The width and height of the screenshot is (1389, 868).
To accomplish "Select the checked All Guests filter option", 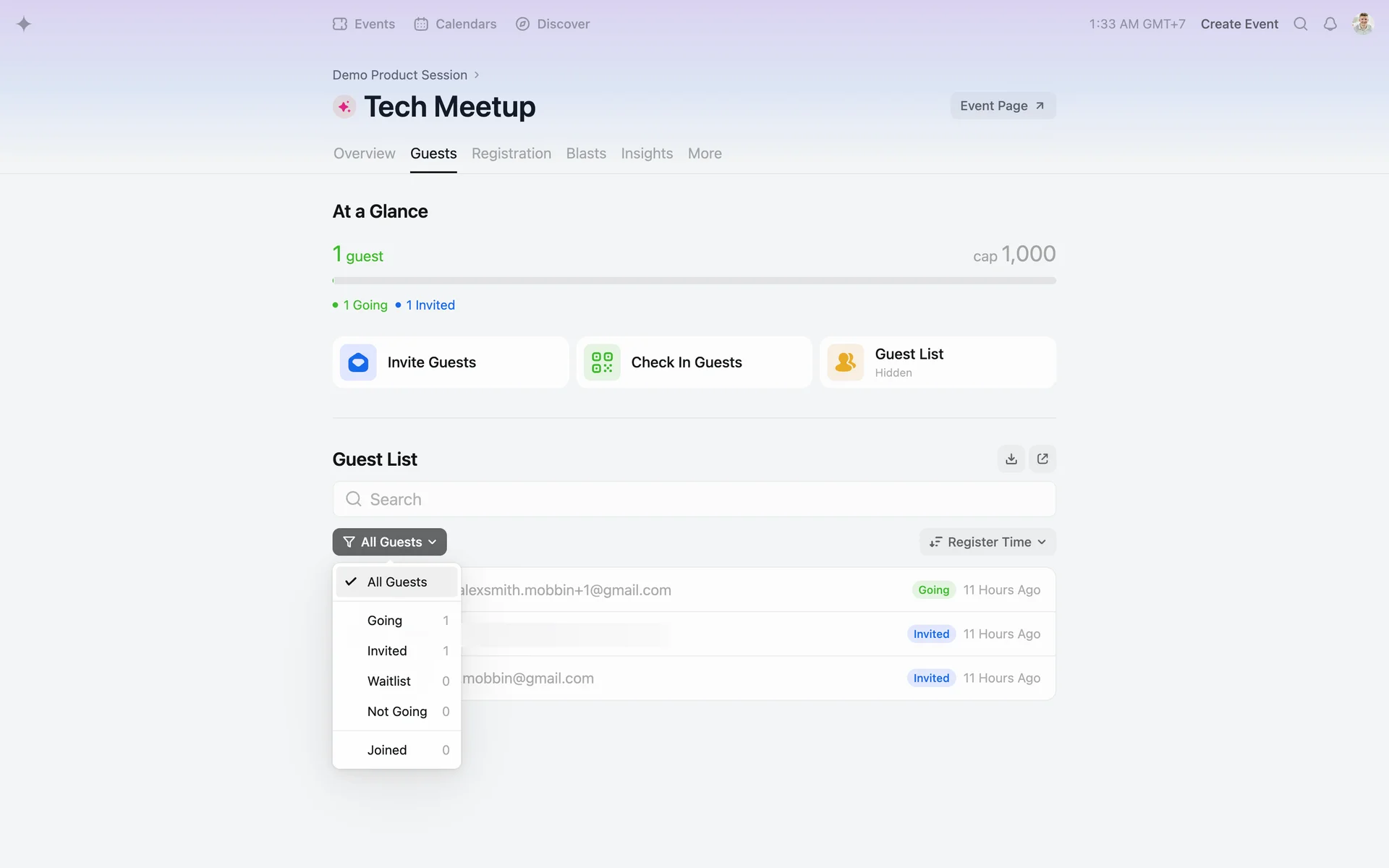I will click(396, 582).
